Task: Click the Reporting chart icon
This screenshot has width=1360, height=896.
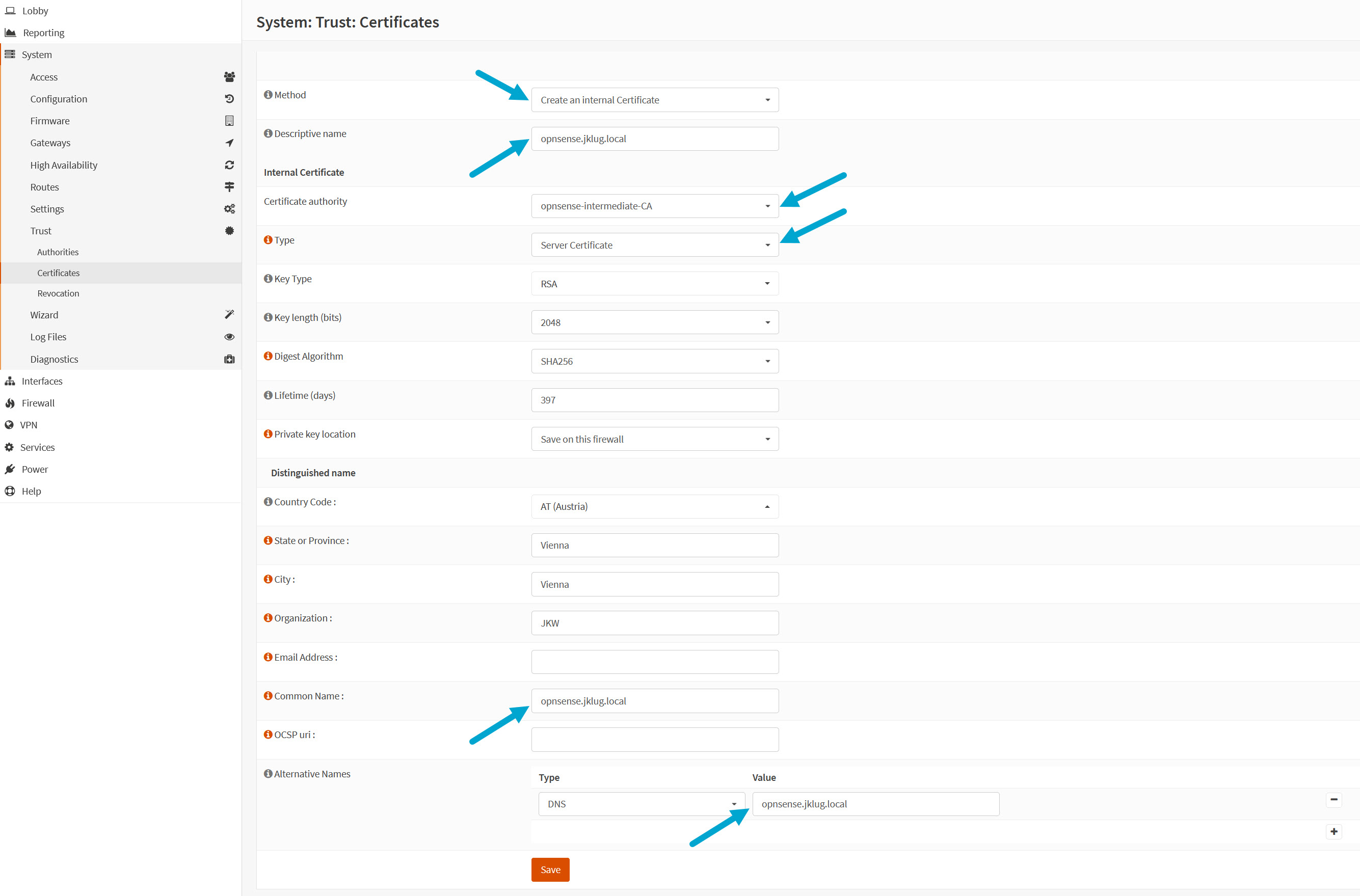Action: pos(10,33)
